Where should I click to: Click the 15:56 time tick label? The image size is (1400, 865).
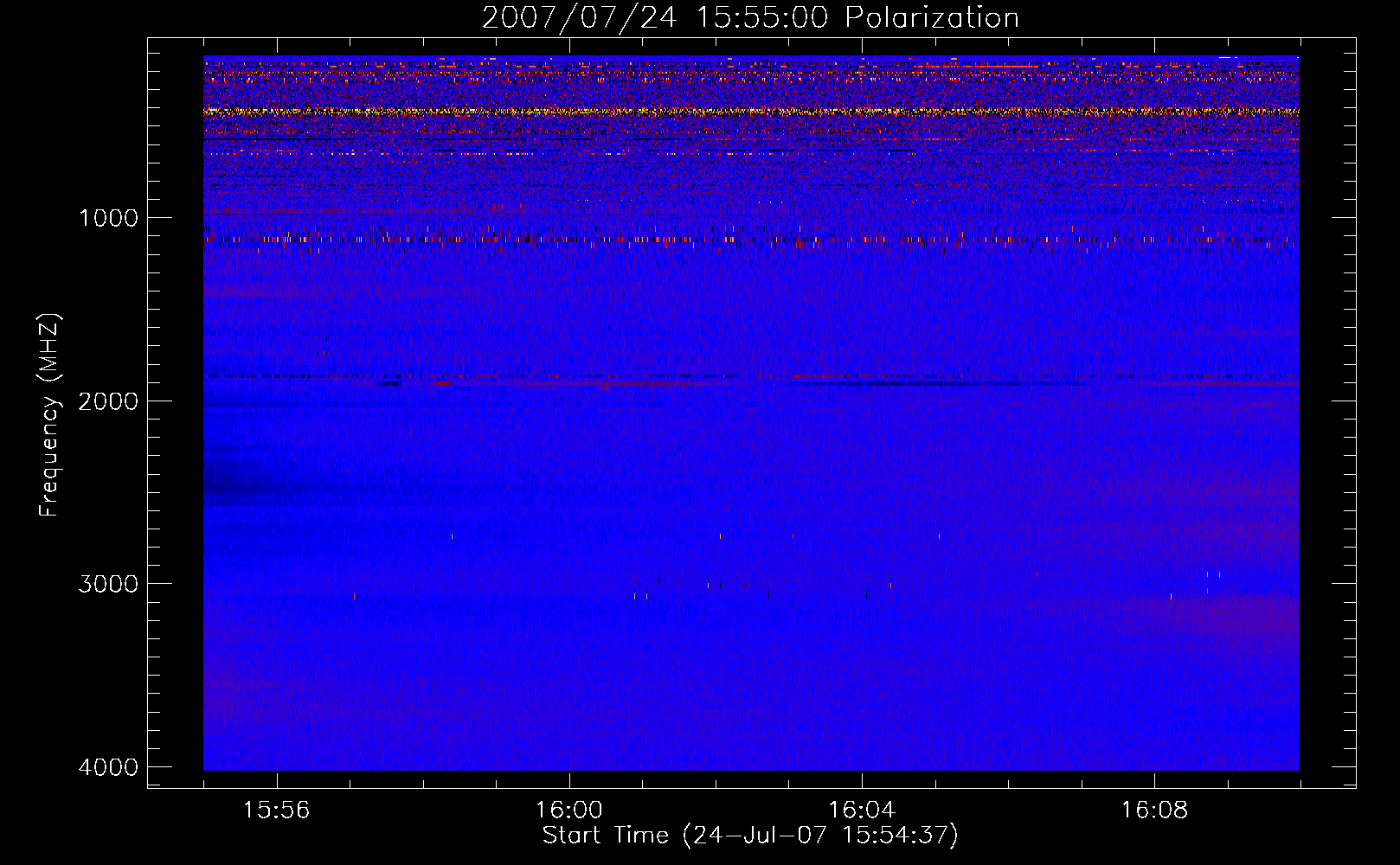pyautogui.click(x=276, y=811)
